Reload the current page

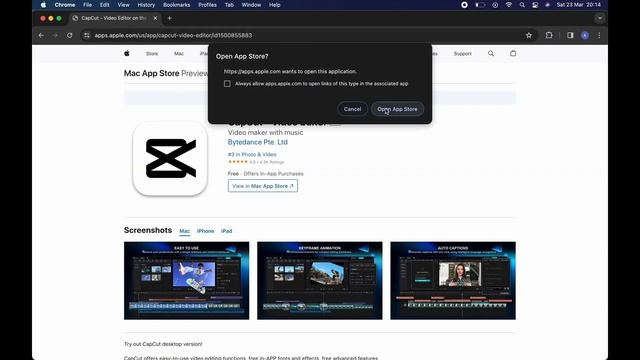tap(70, 36)
